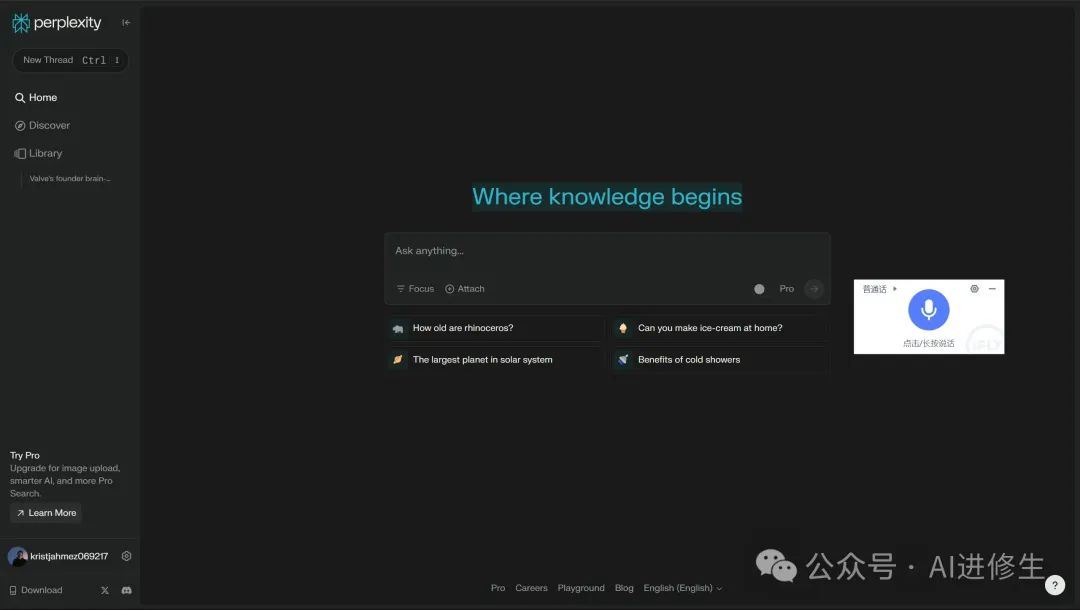This screenshot has width=1080, height=610.
Task: Open the X (Twitter) link icon
Action: click(x=105, y=591)
